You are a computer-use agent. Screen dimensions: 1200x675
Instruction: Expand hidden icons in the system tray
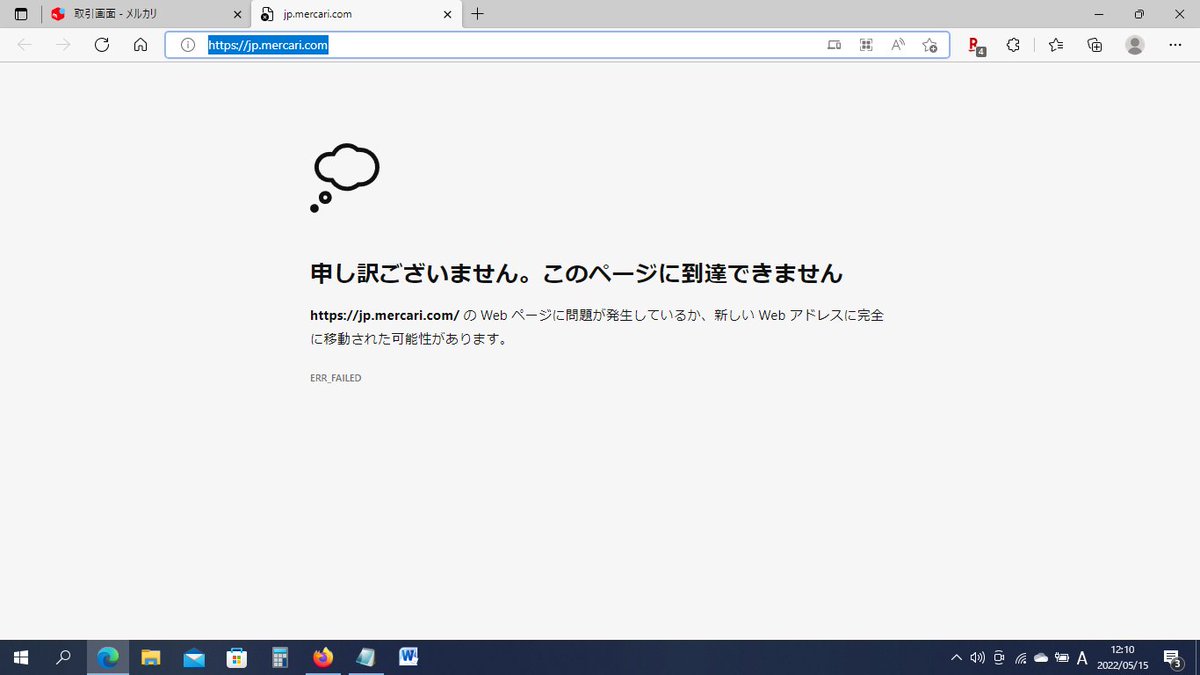[x=956, y=657]
